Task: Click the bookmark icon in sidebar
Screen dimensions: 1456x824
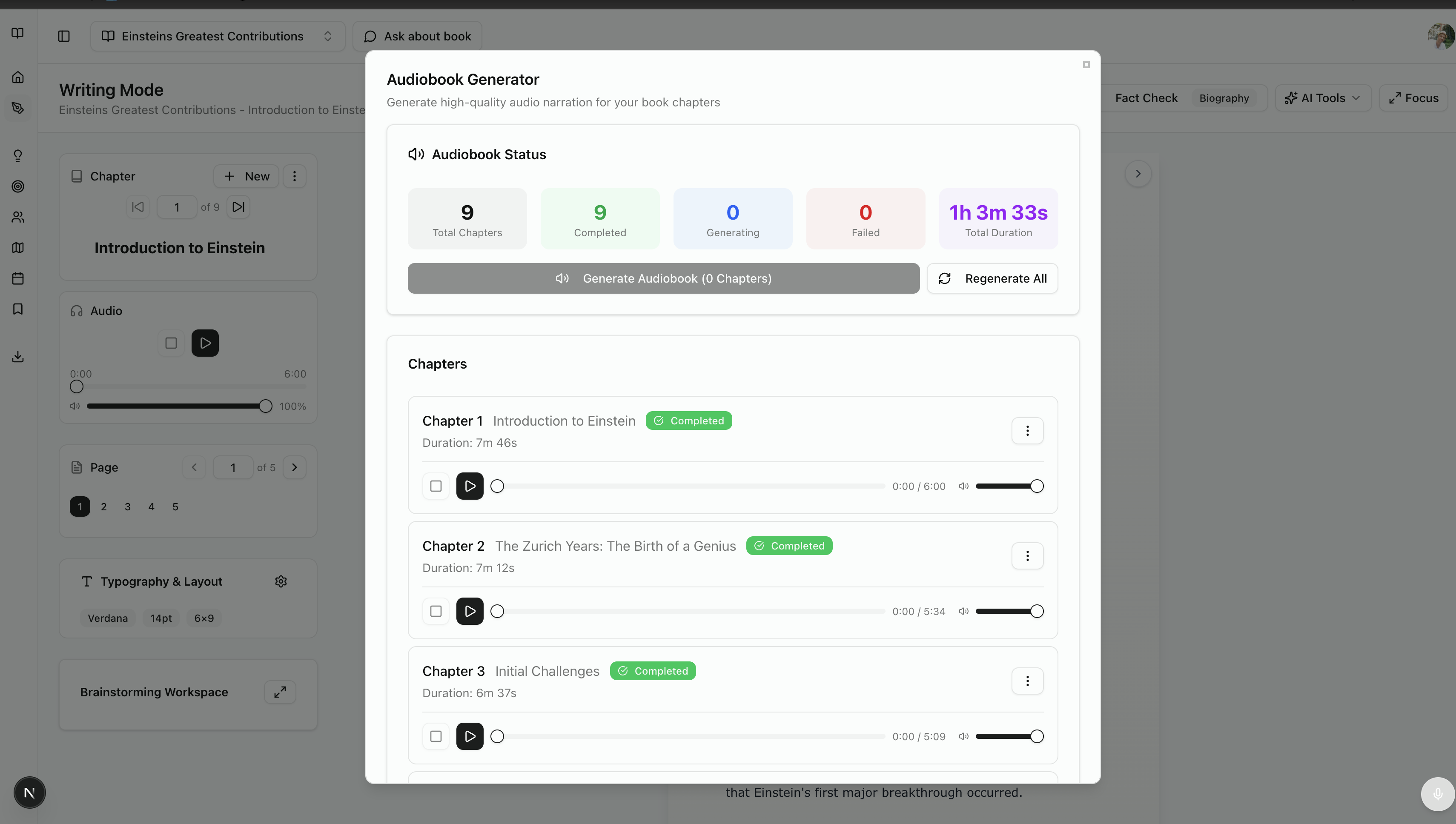Action: tap(18, 309)
